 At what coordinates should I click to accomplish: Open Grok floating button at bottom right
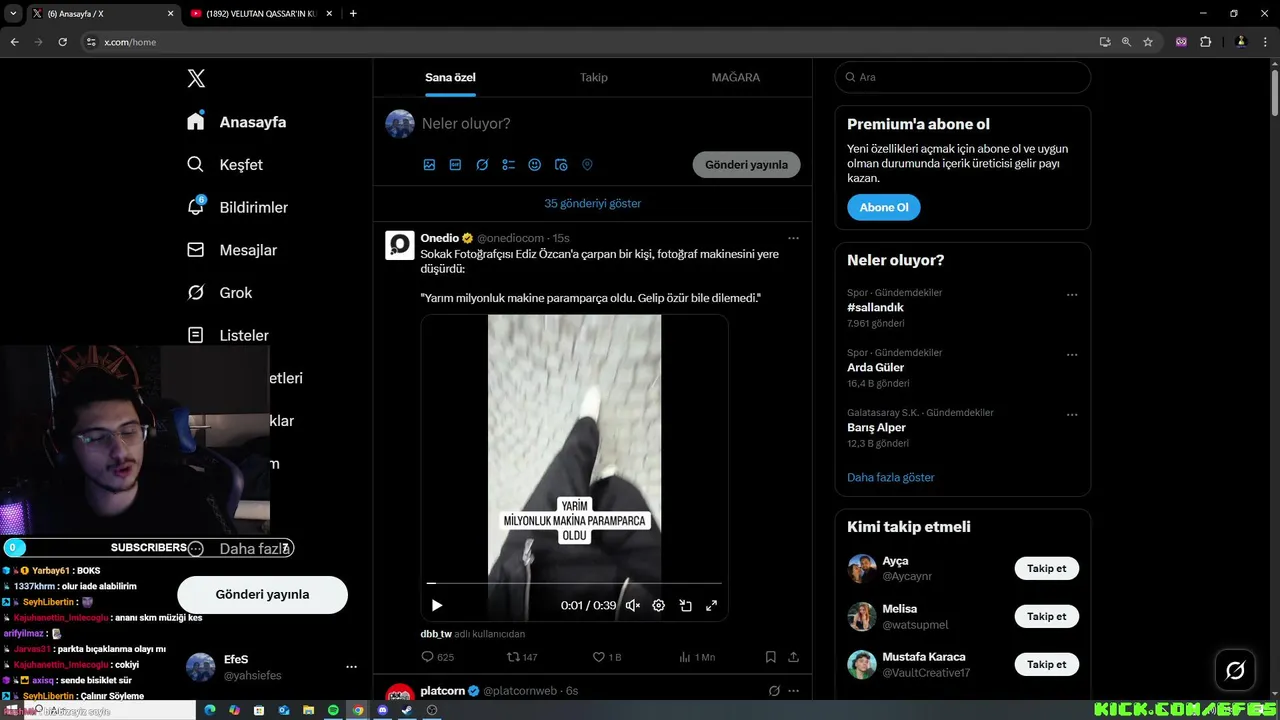pos(1235,671)
